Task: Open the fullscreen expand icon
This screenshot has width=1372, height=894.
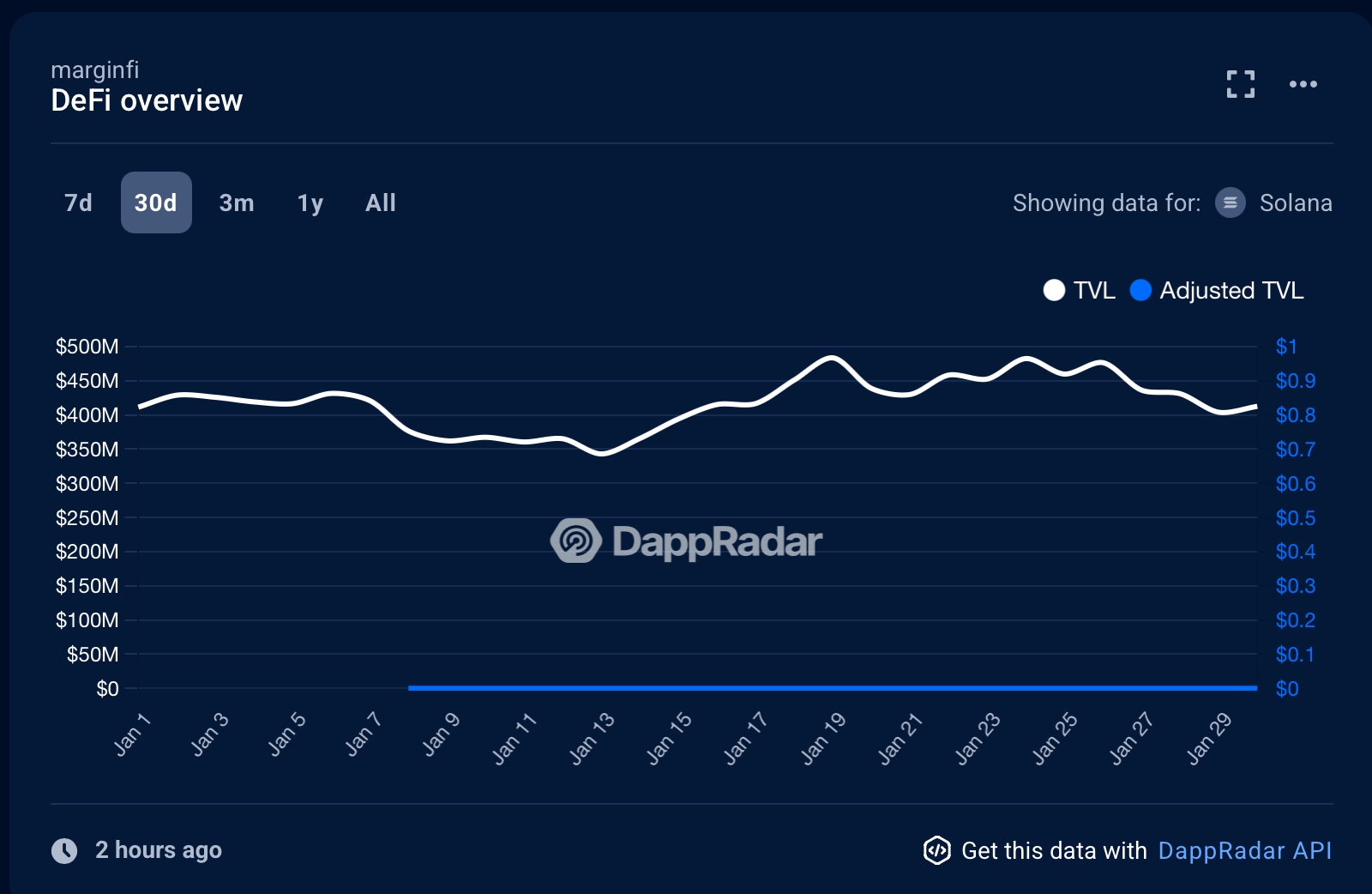Action: tap(1240, 84)
